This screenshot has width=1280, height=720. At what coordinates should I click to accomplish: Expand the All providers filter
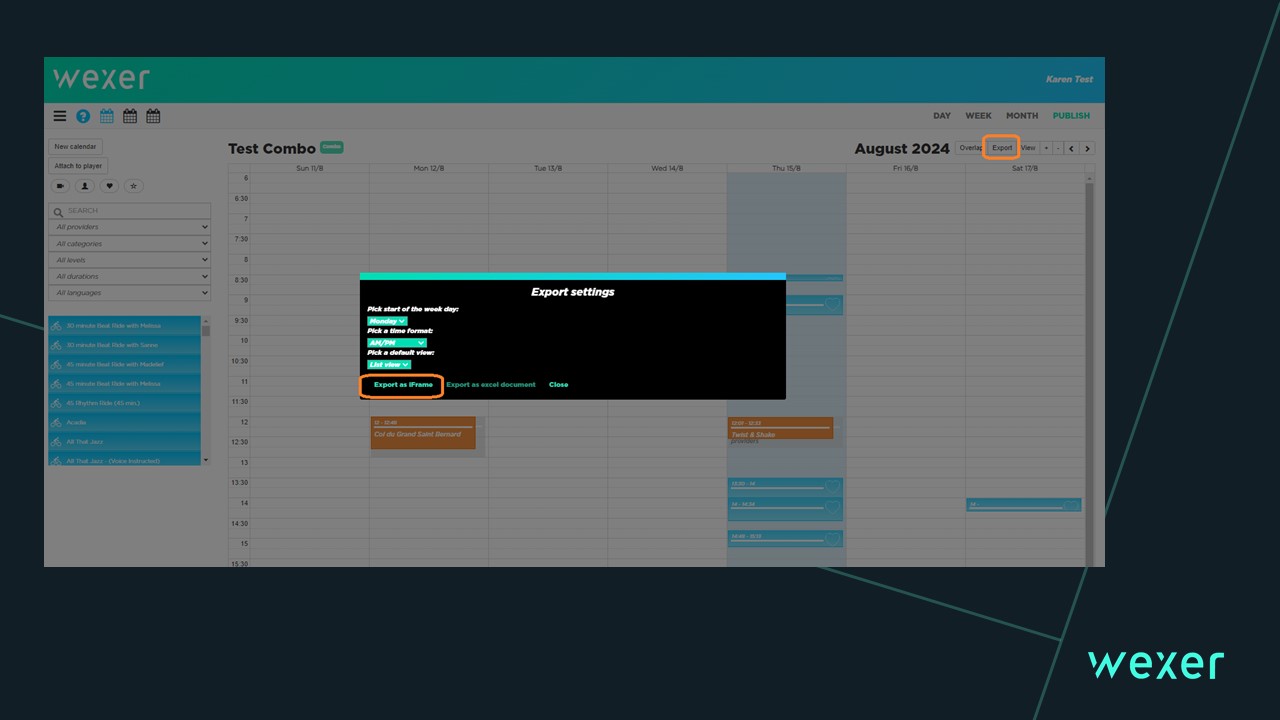[130, 227]
